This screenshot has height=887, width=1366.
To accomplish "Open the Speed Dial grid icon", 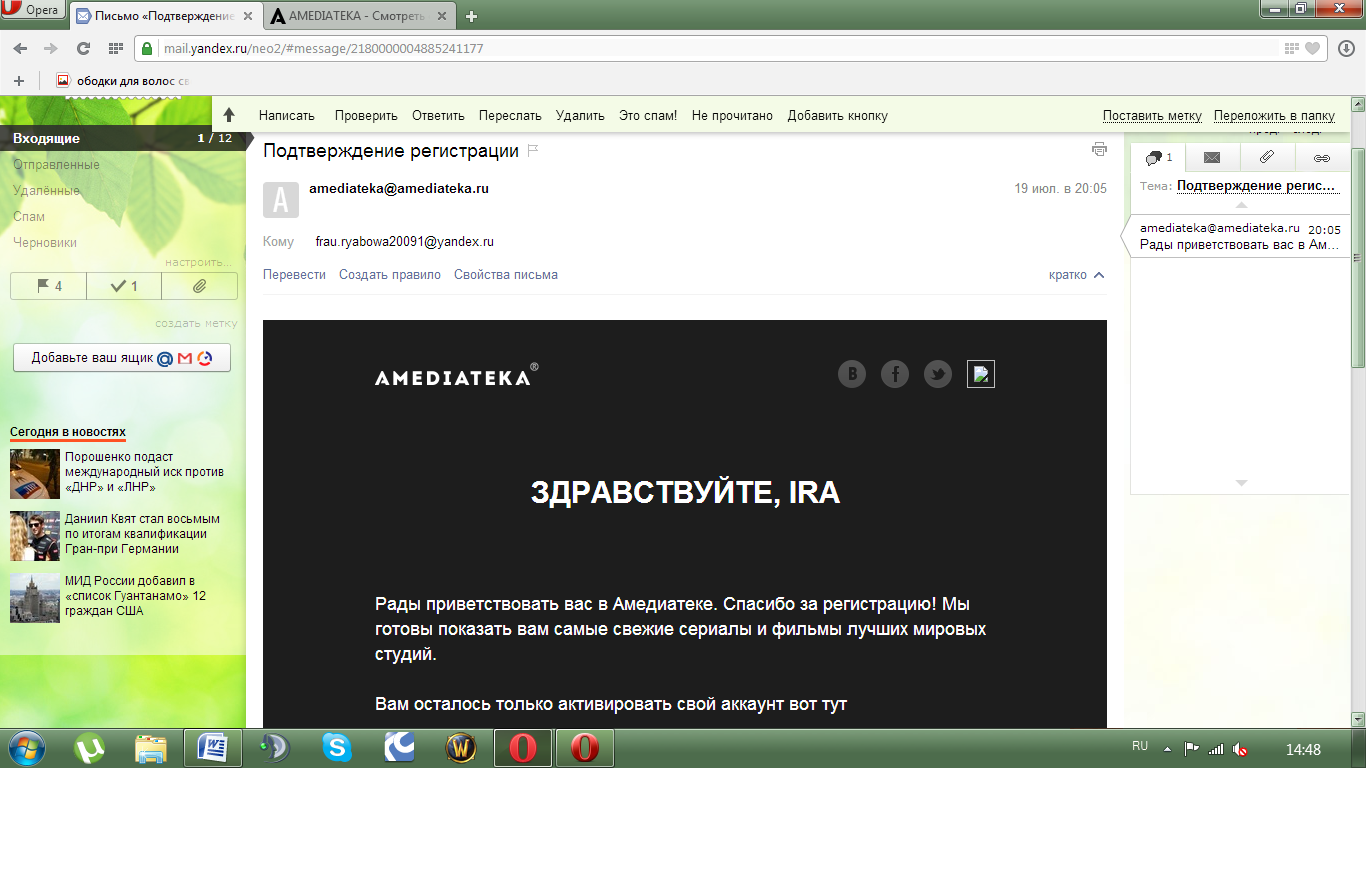I will pyautogui.click(x=115, y=48).
